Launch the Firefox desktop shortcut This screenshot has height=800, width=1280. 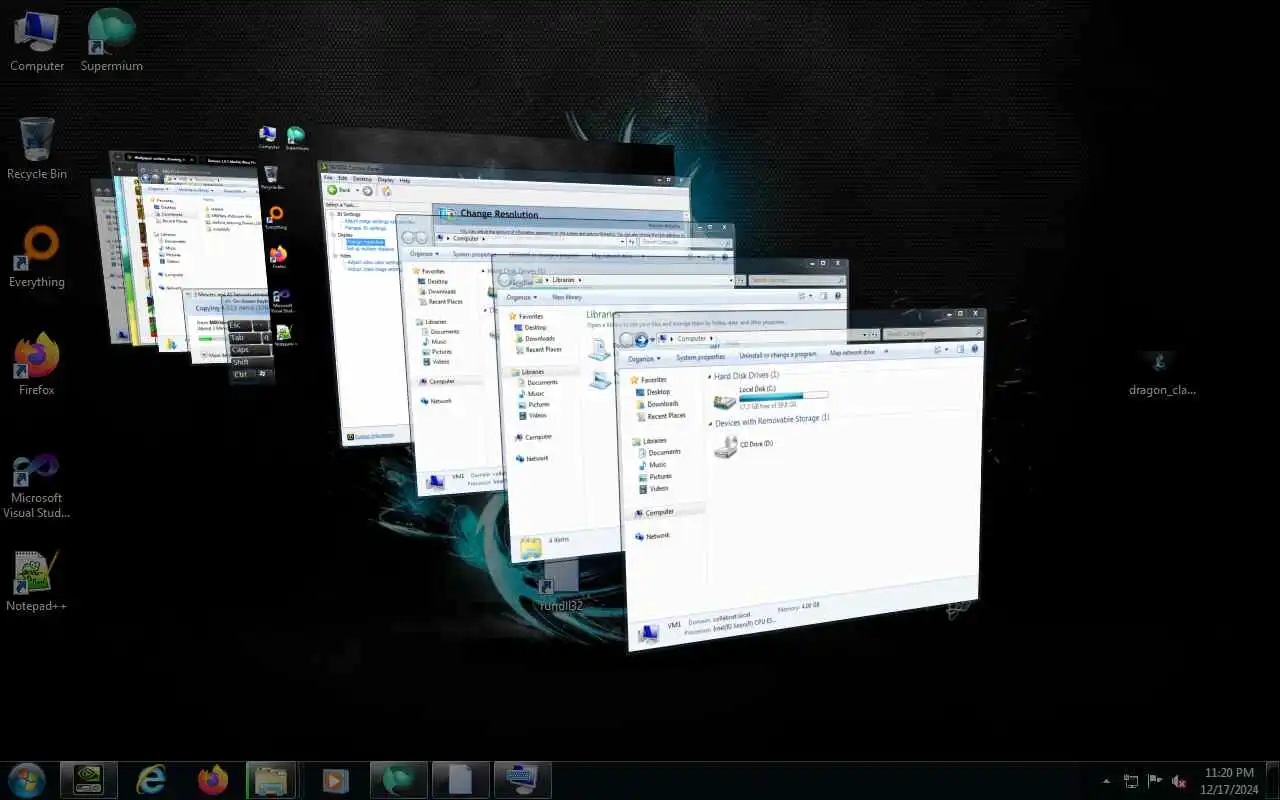pyautogui.click(x=37, y=364)
